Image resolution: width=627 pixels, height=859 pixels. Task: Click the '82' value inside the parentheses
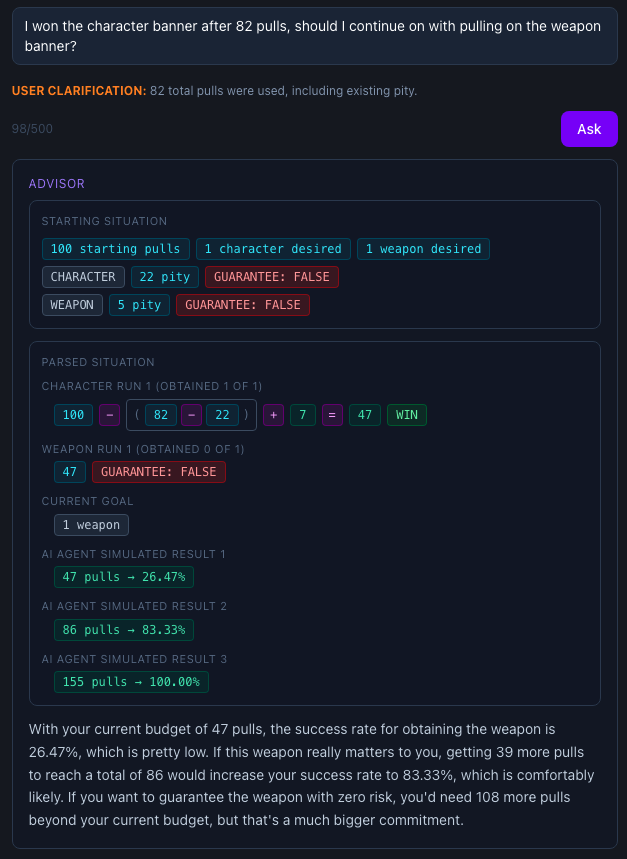161,415
